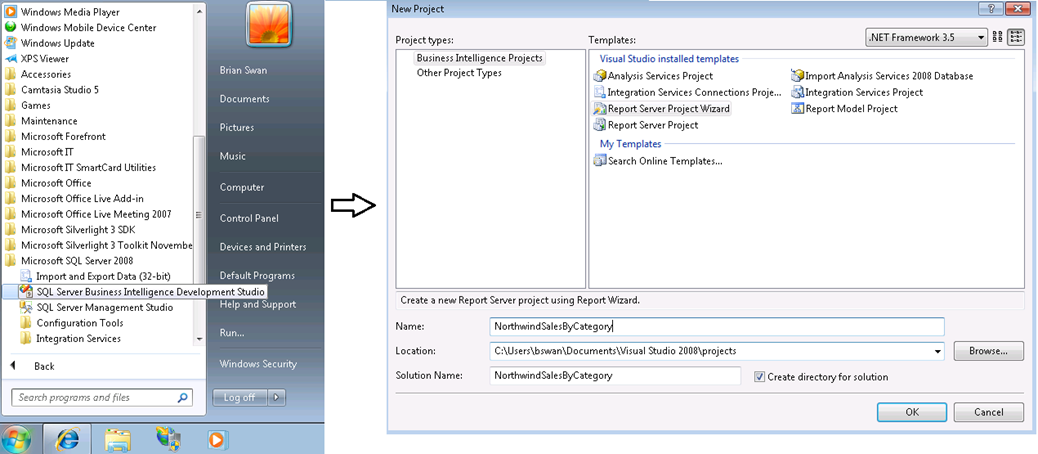Viewport: 1038px width, 454px height.
Task: Open the shutdown options arrow beside Log off
Action: [x=276, y=397]
